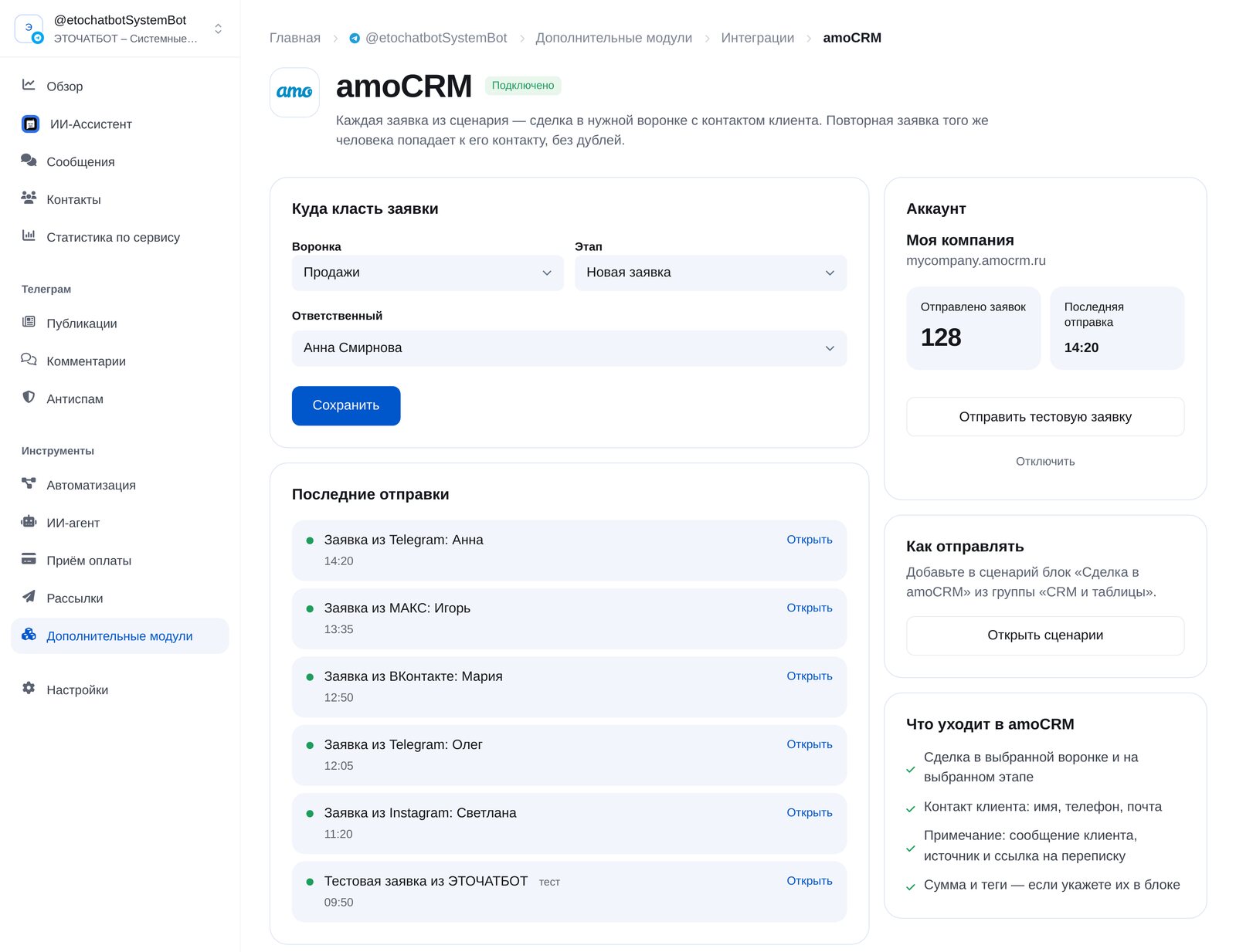Click the Настройки gear icon

[29, 689]
